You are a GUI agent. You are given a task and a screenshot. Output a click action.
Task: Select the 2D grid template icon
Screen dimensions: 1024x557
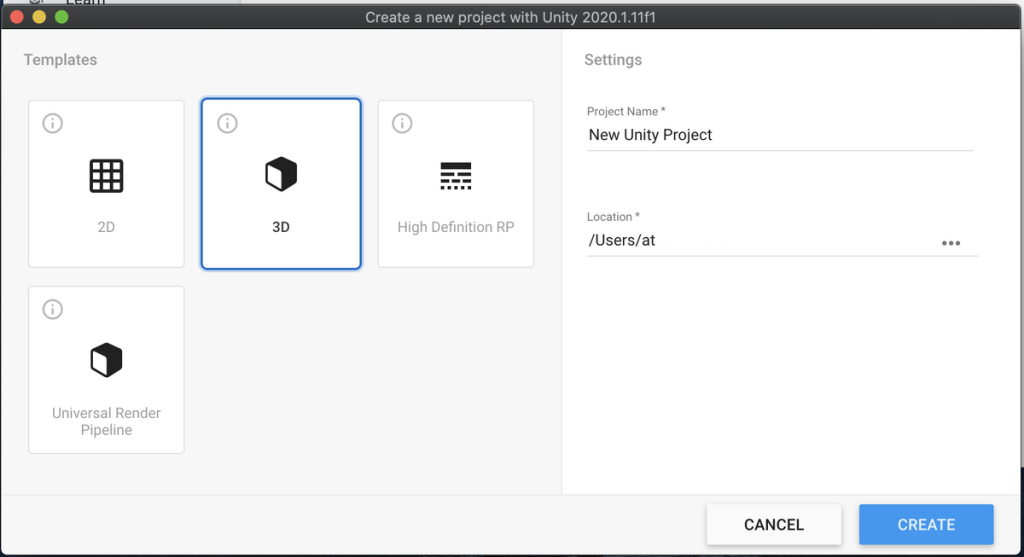click(106, 176)
